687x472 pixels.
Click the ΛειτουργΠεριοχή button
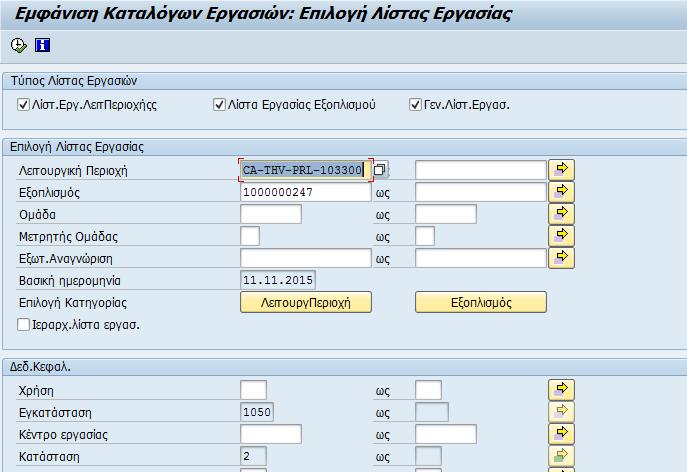(306, 302)
